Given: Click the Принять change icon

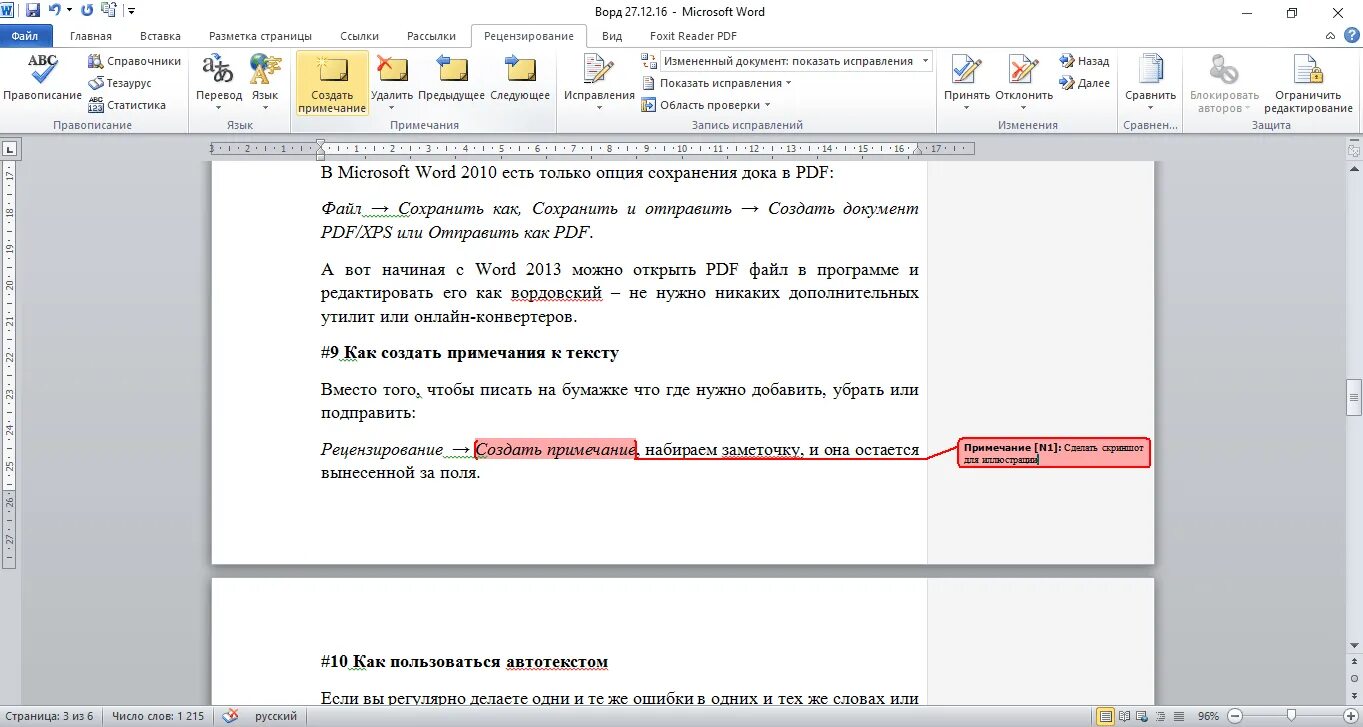Looking at the screenshot, I should [966, 70].
